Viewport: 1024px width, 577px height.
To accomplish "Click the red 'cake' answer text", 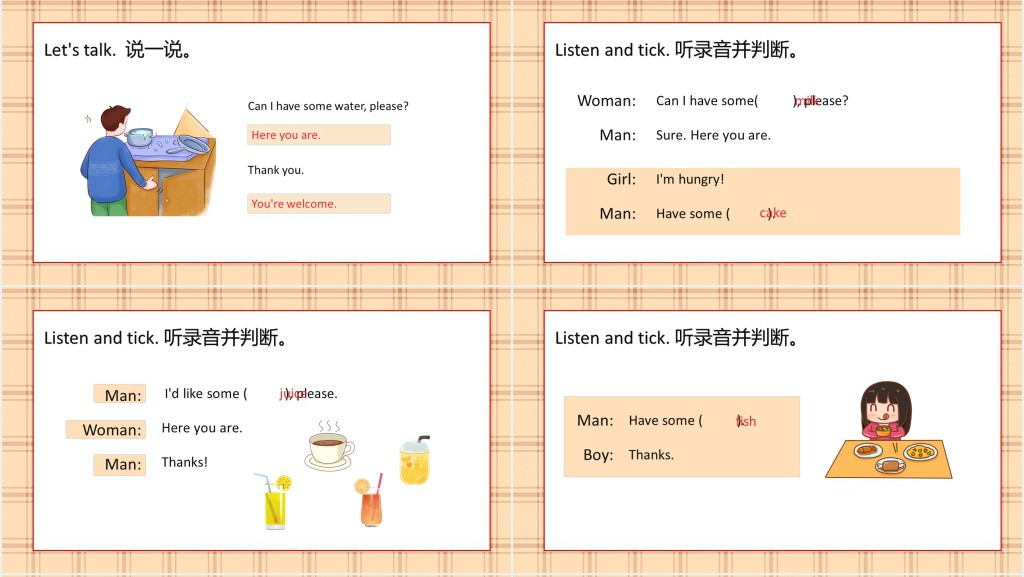I will pos(773,213).
